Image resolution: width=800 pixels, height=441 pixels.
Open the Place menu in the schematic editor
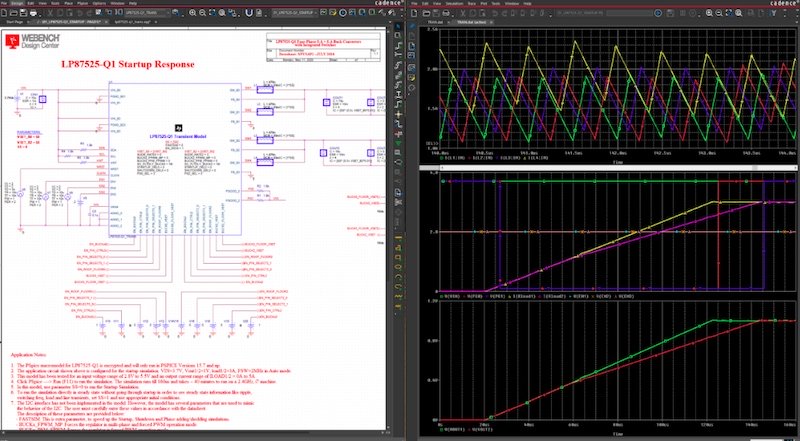tap(68, 4)
